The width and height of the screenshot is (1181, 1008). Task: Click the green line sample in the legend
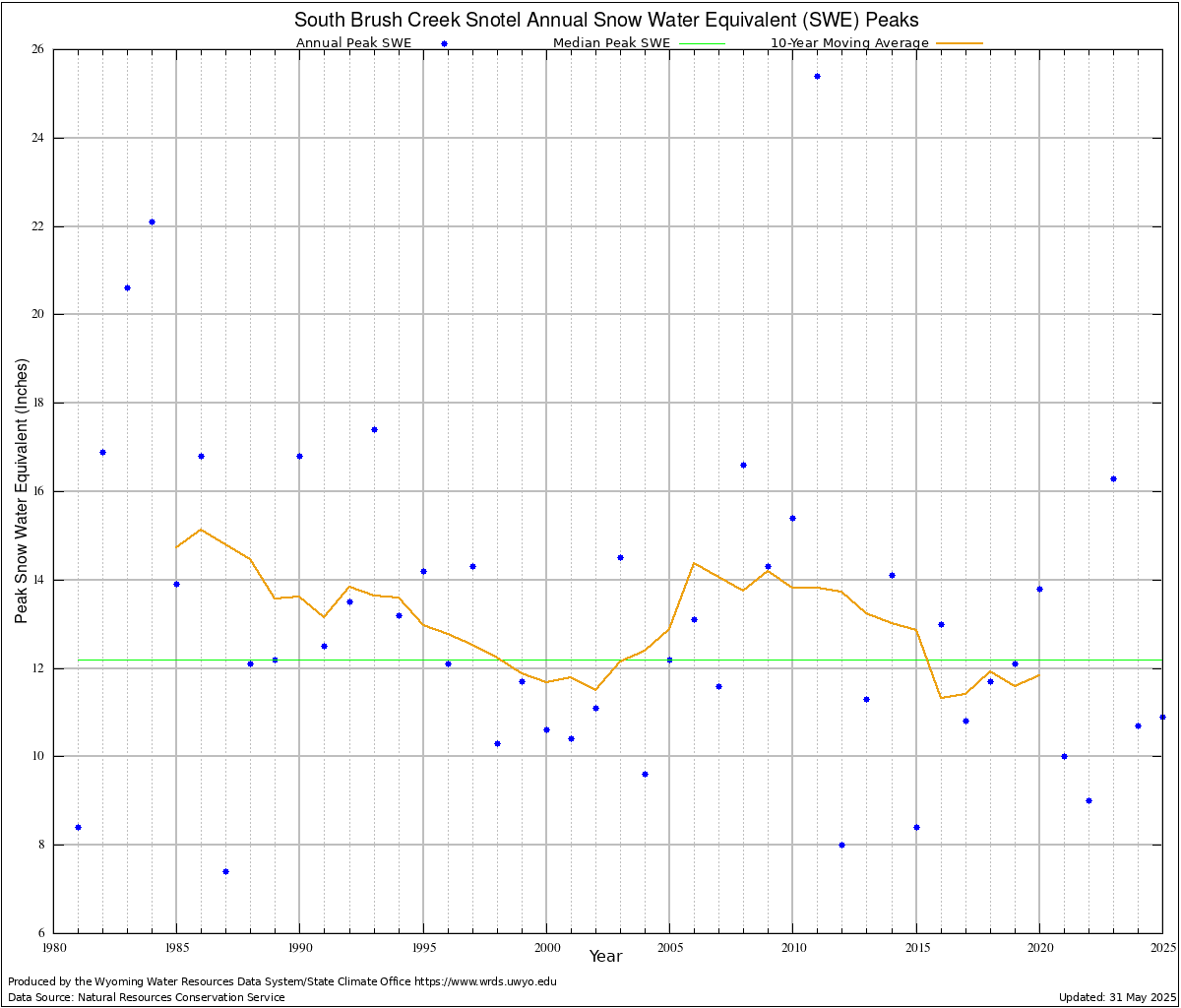click(701, 43)
